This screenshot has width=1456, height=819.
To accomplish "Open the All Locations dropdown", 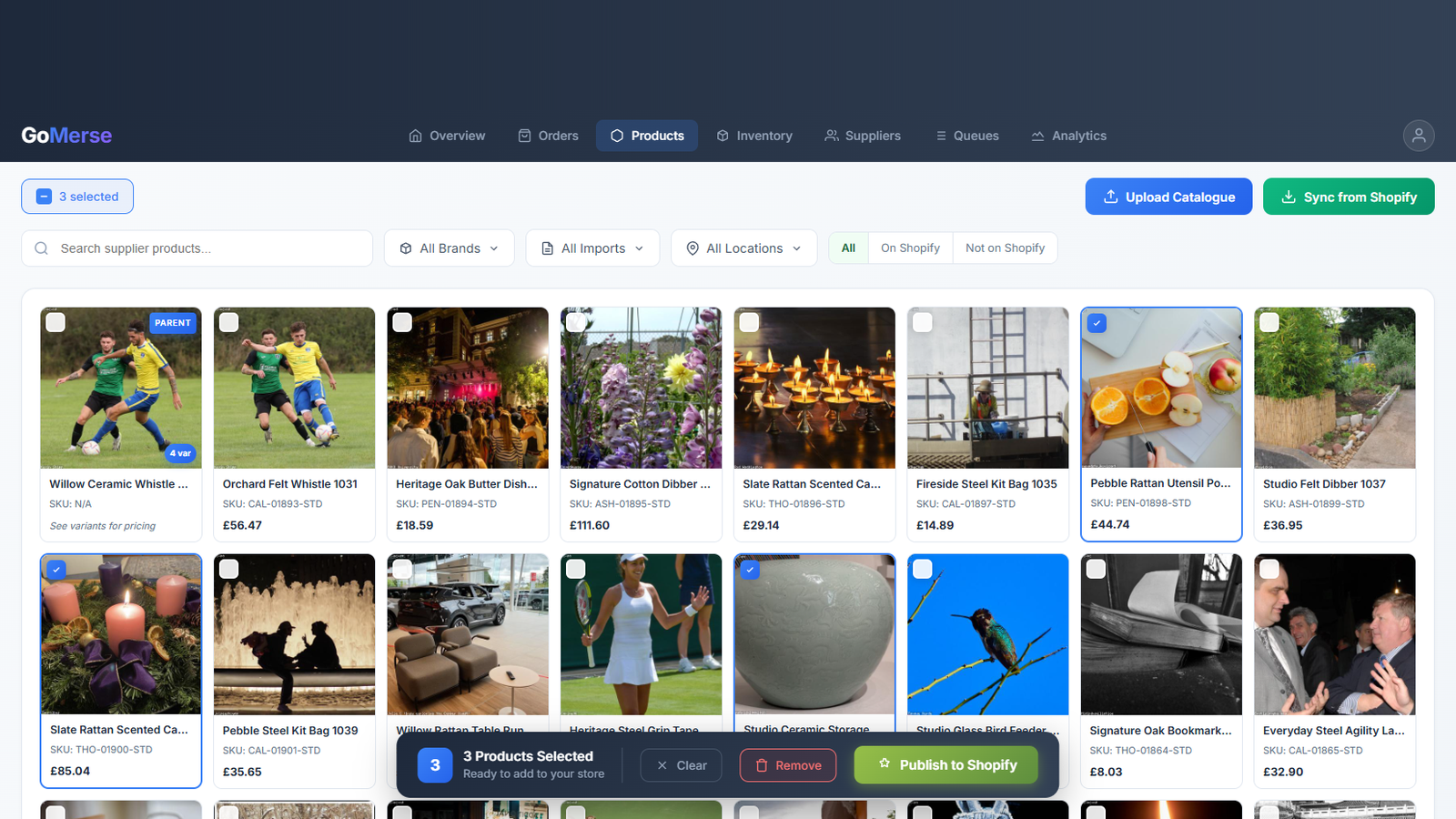I will (x=743, y=248).
